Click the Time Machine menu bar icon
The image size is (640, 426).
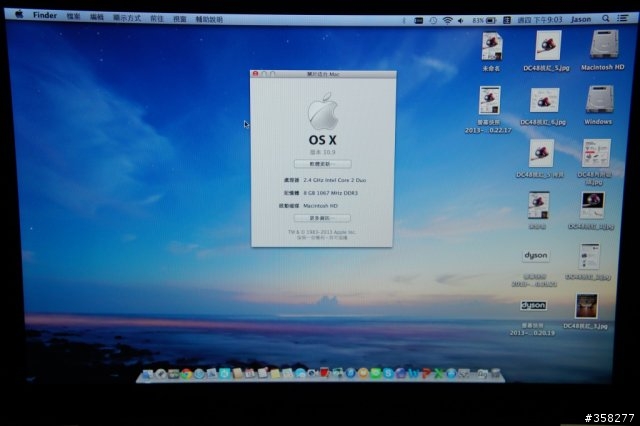[433, 20]
